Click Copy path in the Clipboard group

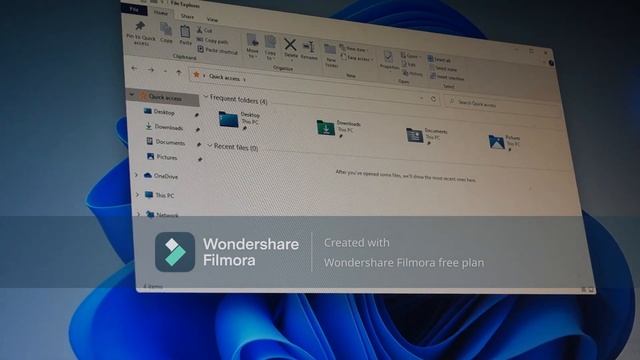[x=212, y=40]
